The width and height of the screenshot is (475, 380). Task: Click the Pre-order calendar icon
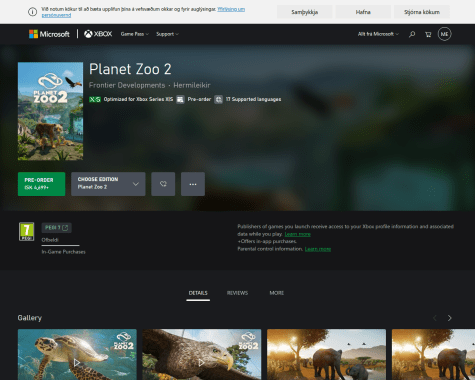(180, 99)
